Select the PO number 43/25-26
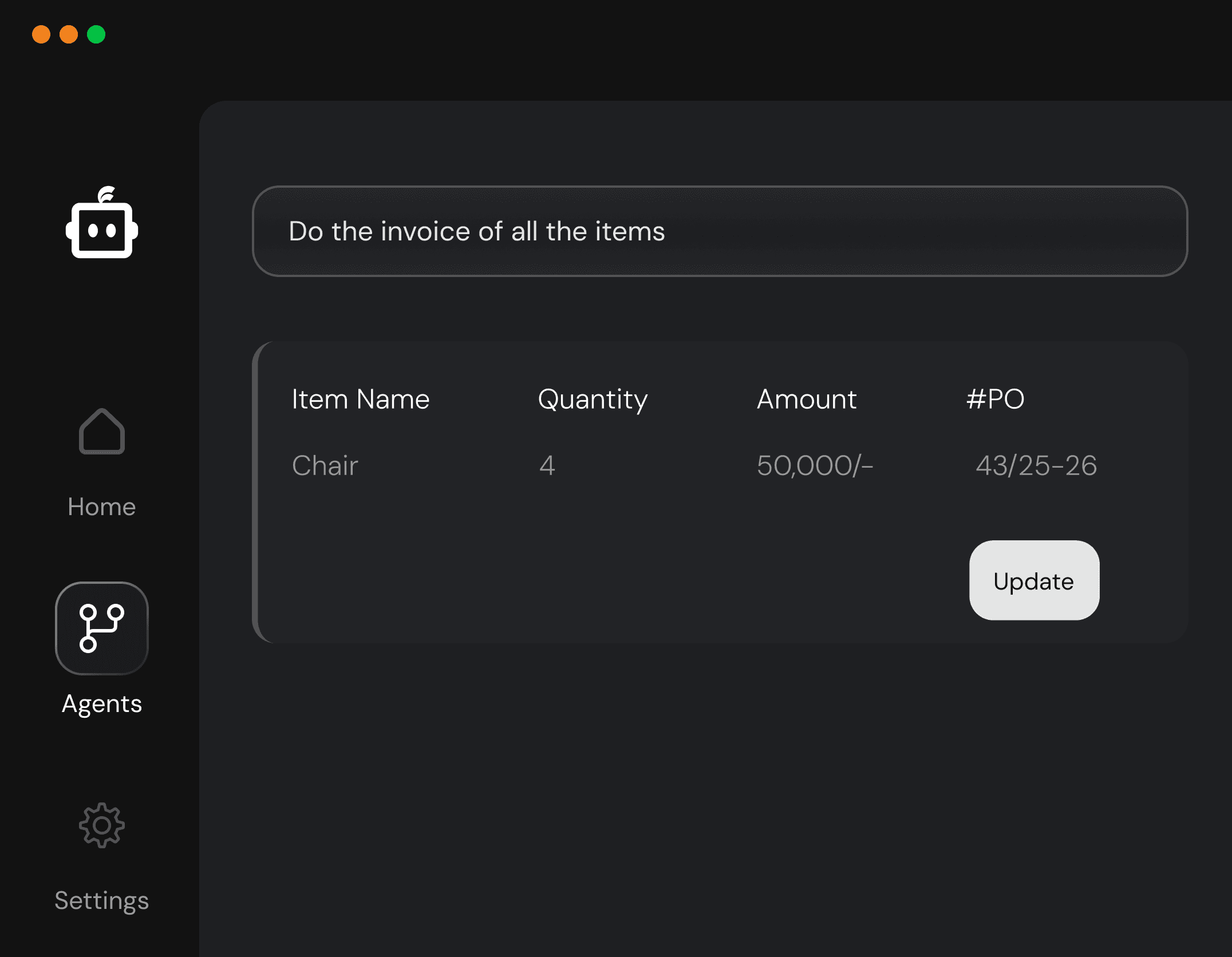The width and height of the screenshot is (1232, 957). coord(1036,465)
